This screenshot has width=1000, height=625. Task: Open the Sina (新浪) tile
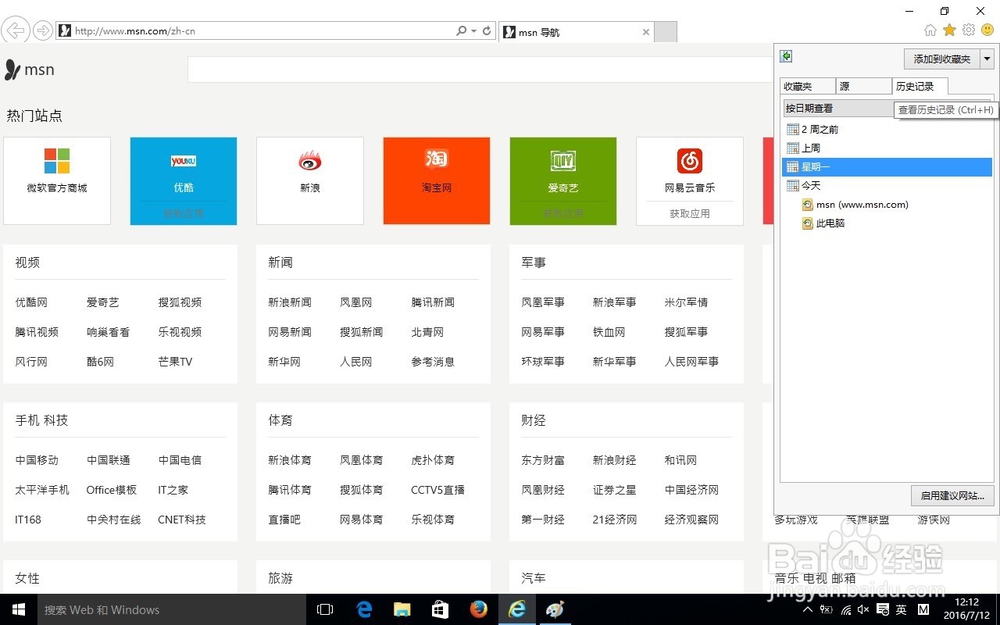(310, 181)
